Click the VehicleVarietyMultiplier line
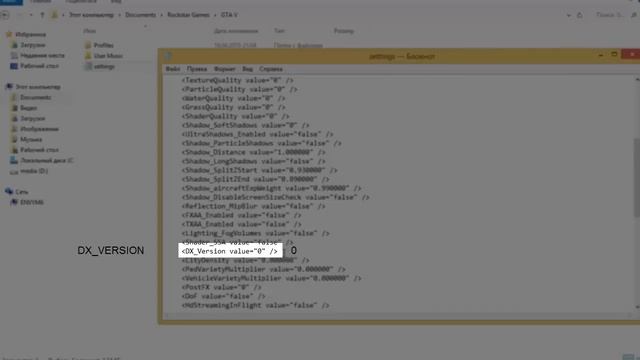 click(271, 278)
